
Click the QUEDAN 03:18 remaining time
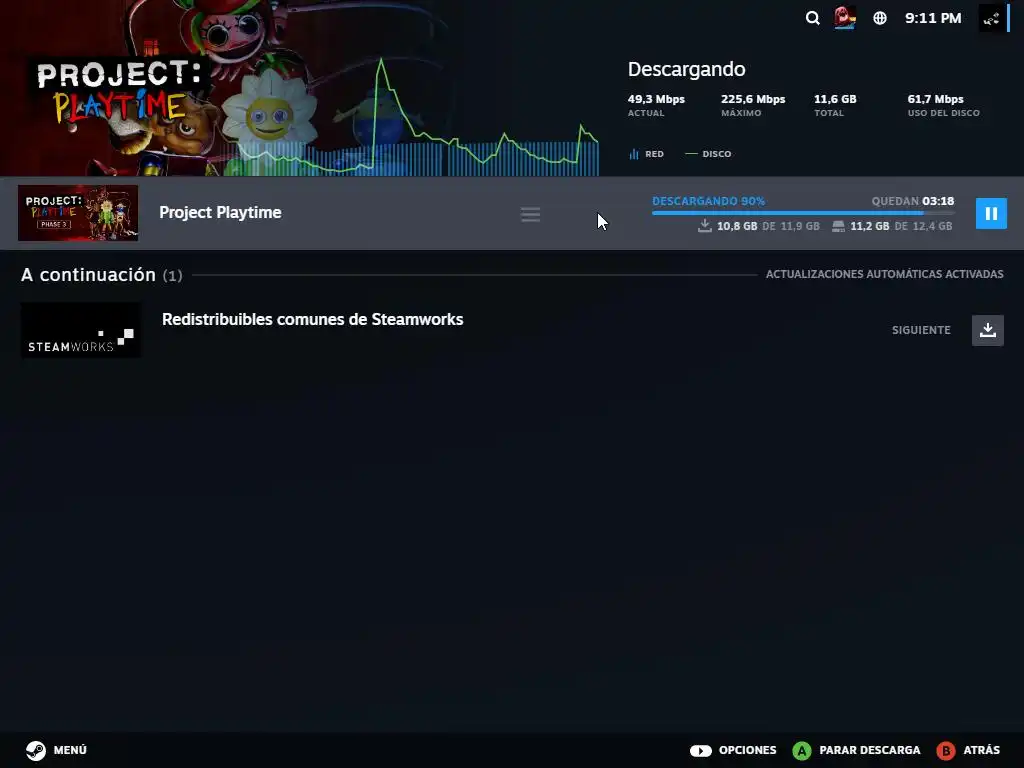pyautogui.click(x=912, y=201)
